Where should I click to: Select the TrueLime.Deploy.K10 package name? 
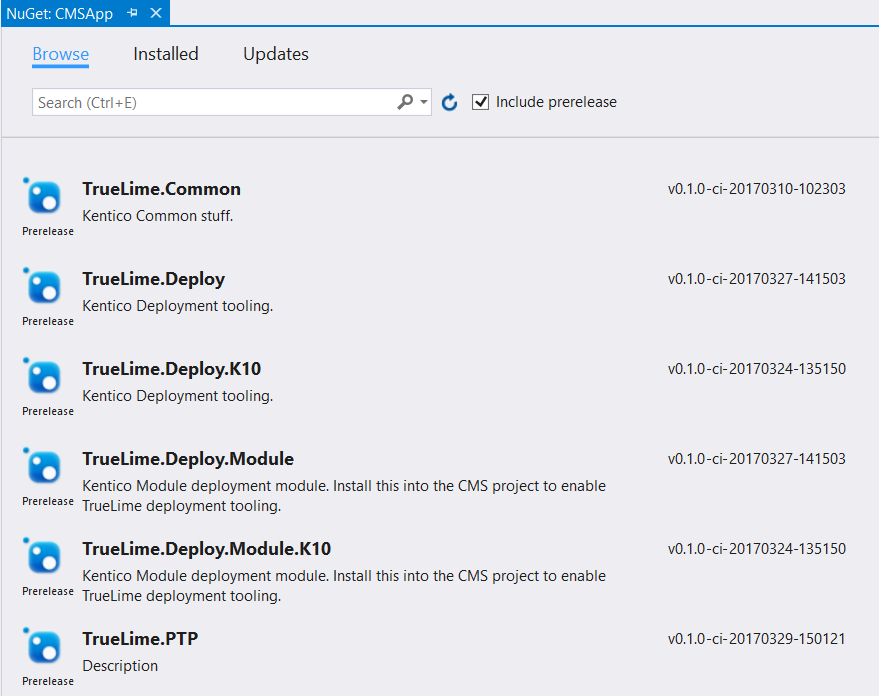(172, 369)
